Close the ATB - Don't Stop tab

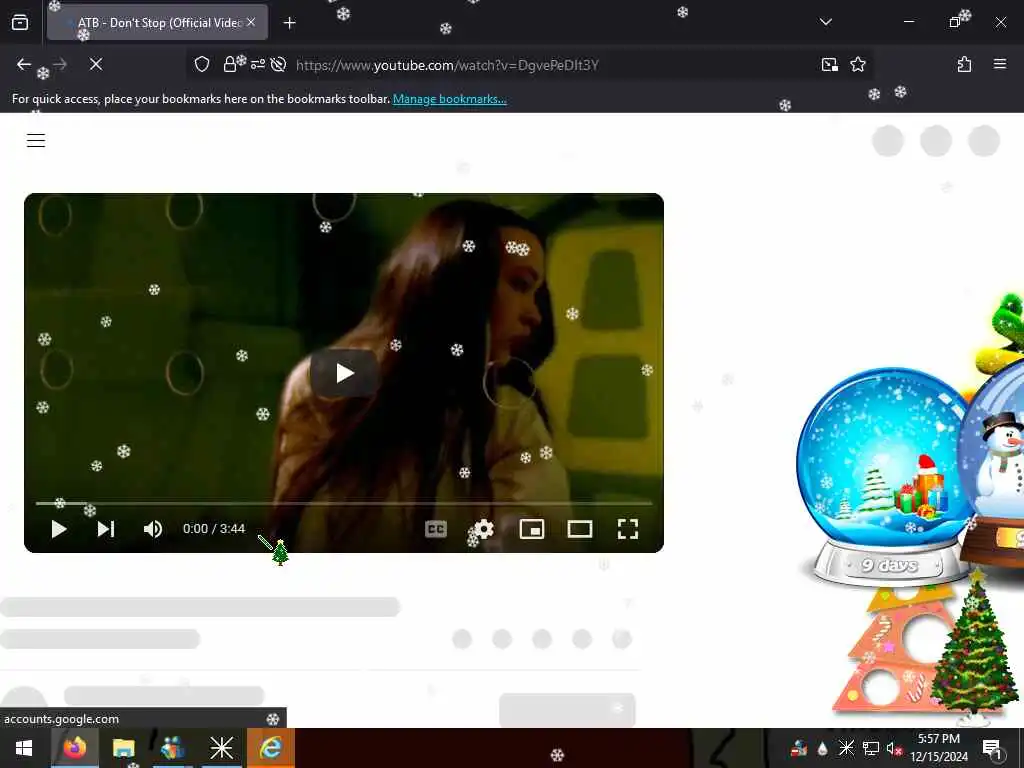tap(251, 22)
